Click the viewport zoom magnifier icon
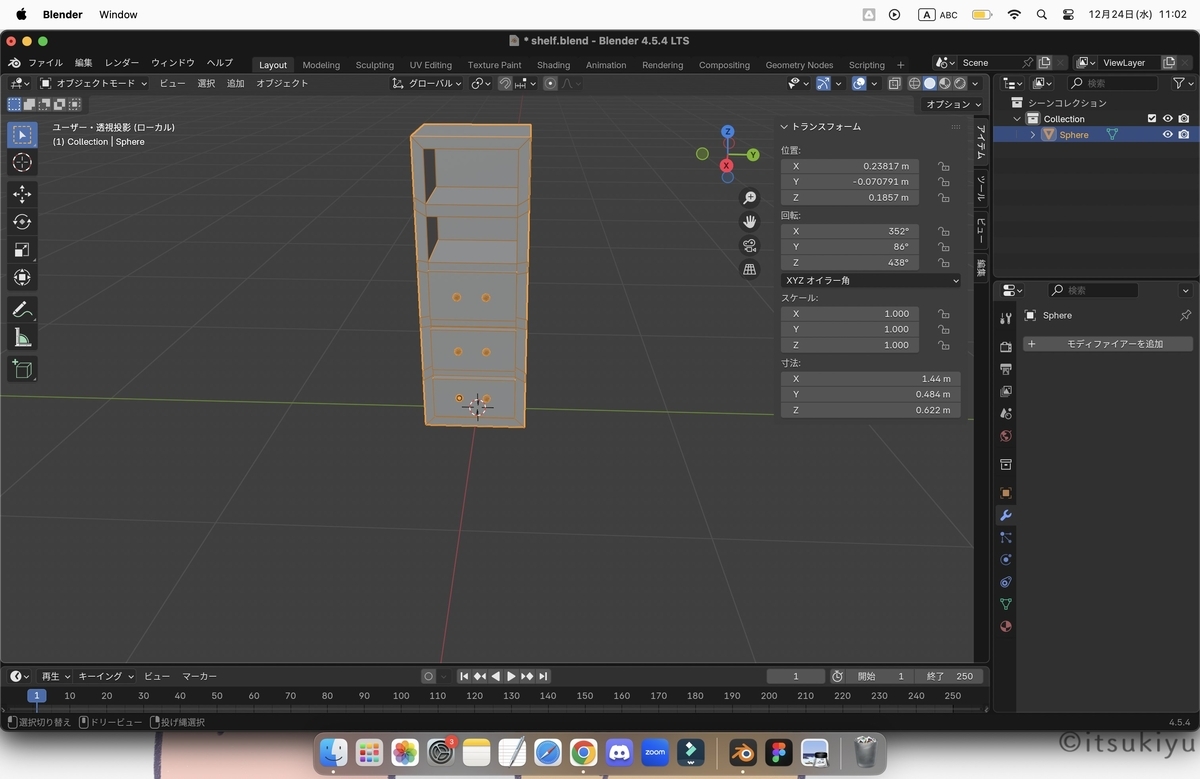 click(x=750, y=198)
